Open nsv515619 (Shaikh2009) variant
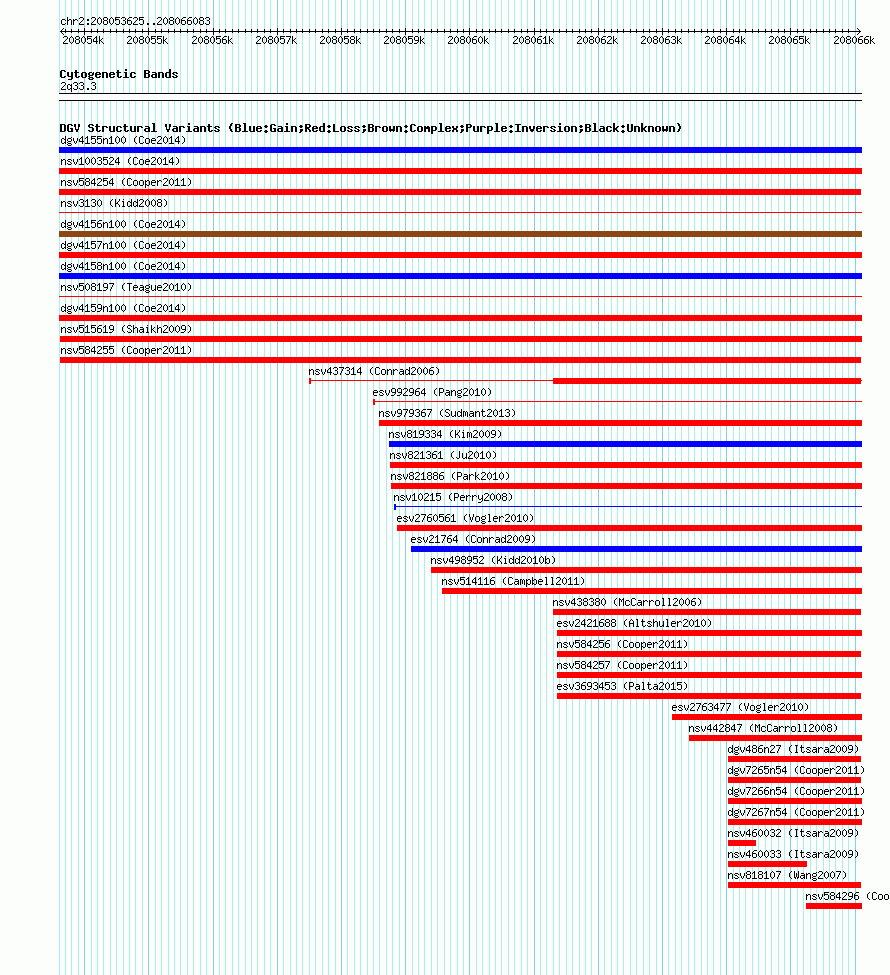This screenshot has height=975, width=890. click(126, 330)
